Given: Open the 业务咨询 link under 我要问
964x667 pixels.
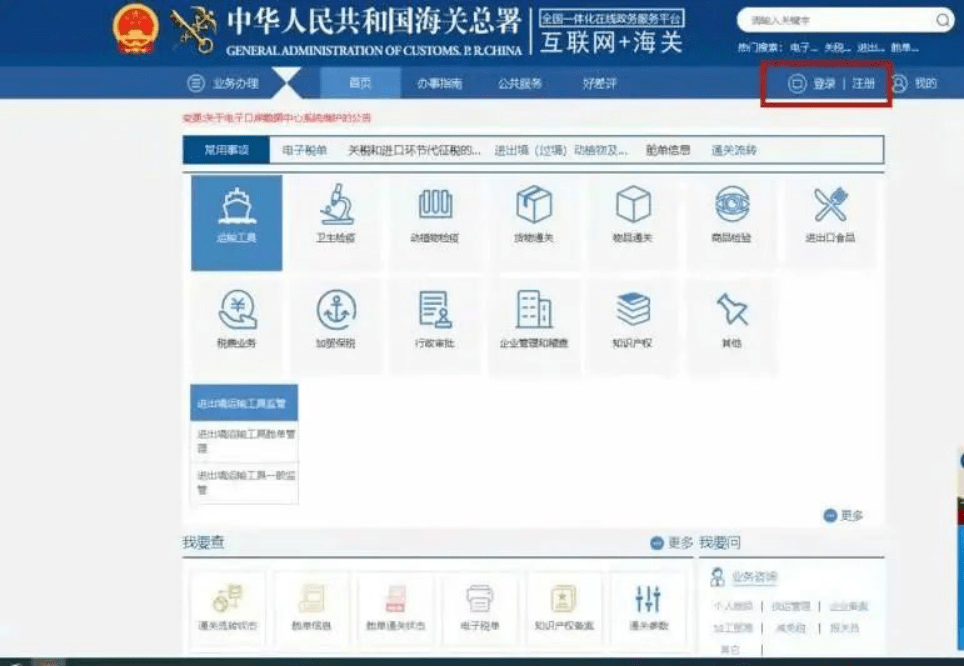Looking at the screenshot, I should coord(754,577).
